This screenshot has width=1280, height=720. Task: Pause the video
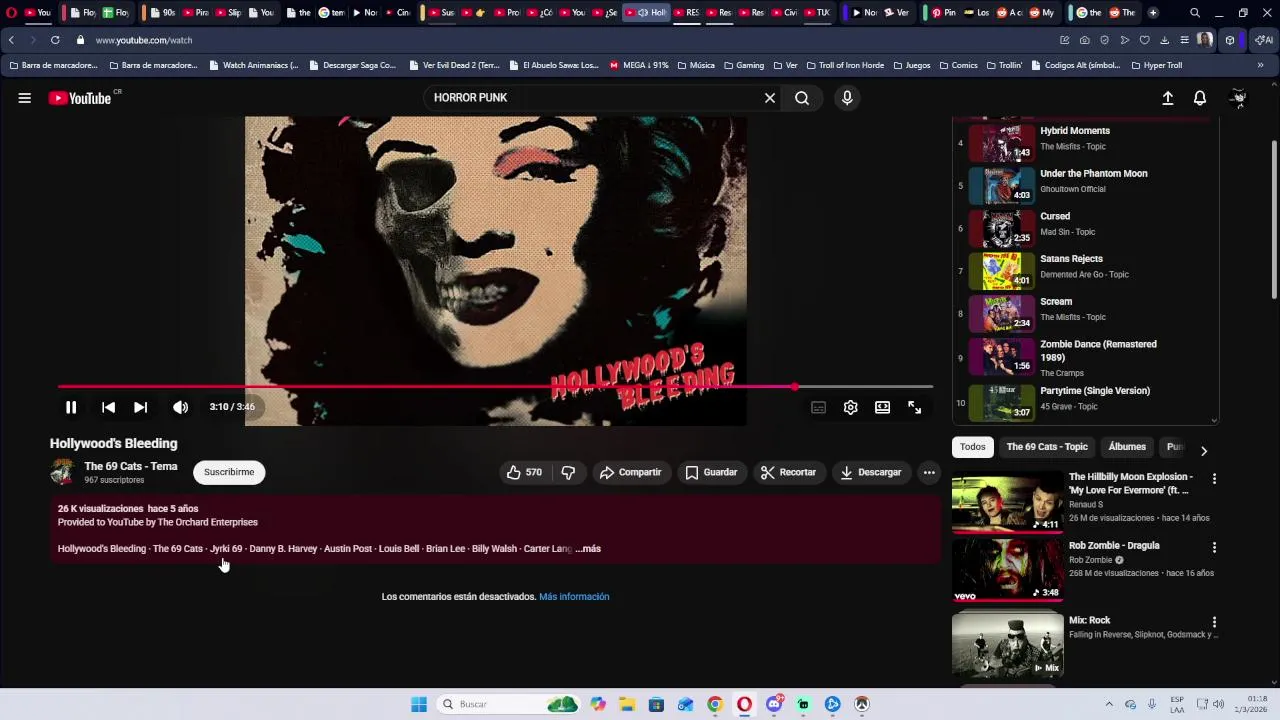71,407
